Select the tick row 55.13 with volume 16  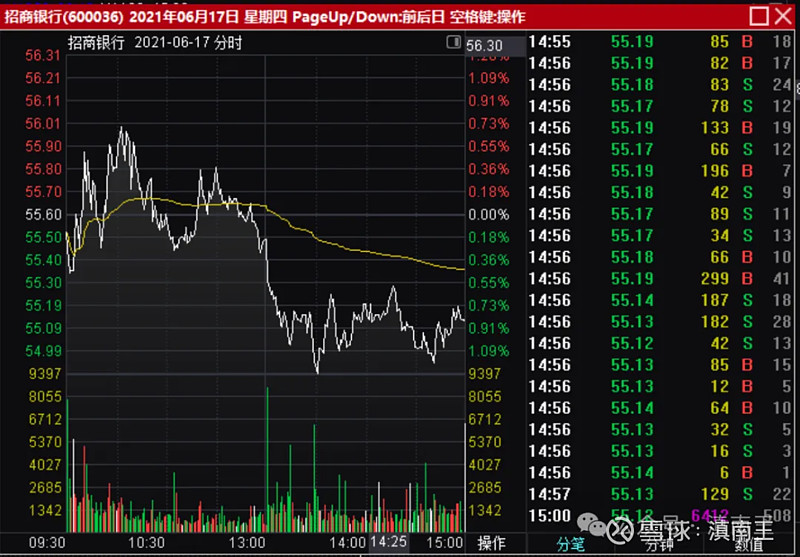(x=660, y=451)
